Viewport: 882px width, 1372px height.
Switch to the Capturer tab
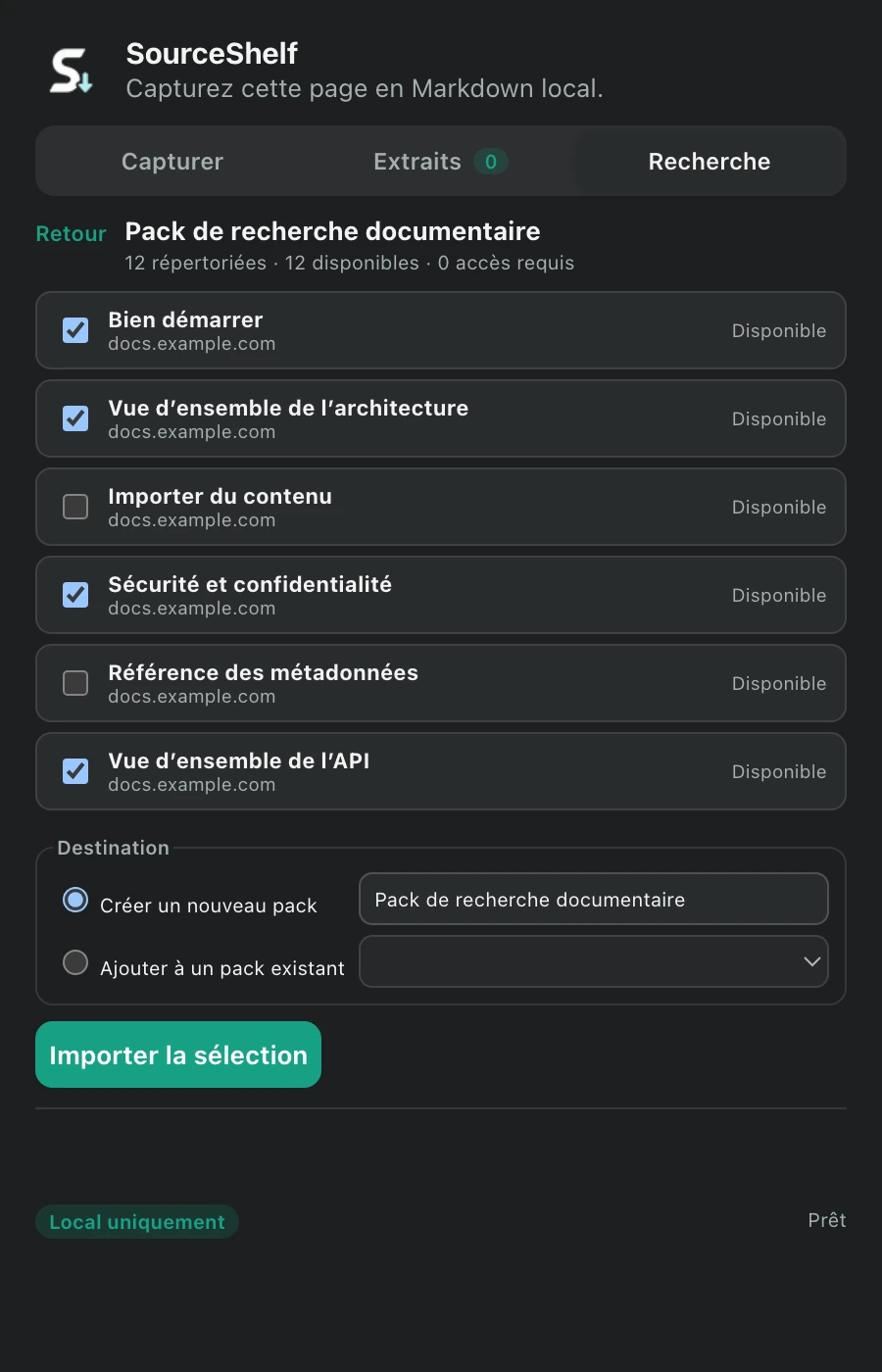point(172,162)
